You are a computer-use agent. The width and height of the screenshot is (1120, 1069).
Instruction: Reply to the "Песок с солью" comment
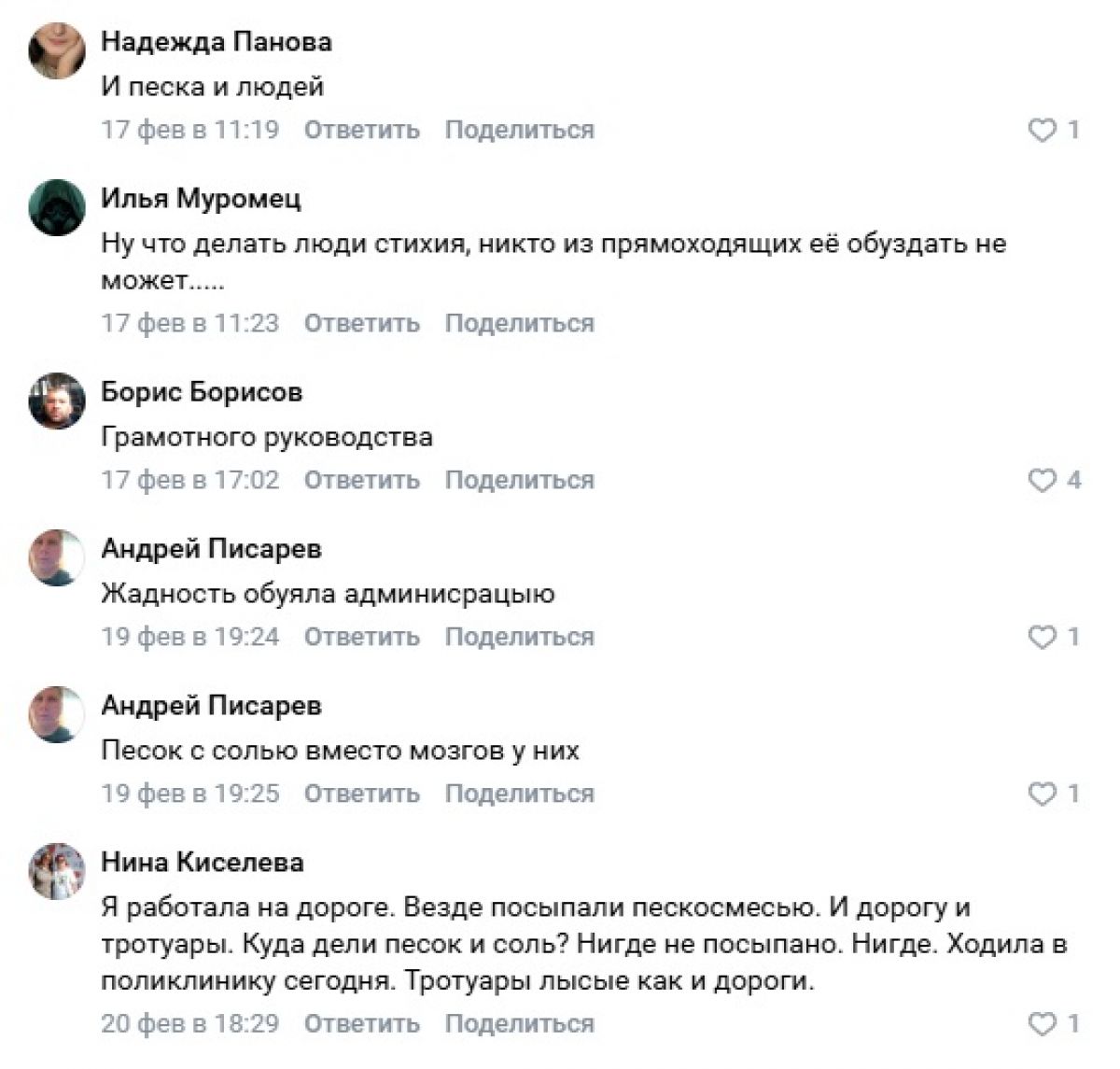[x=361, y=794]
